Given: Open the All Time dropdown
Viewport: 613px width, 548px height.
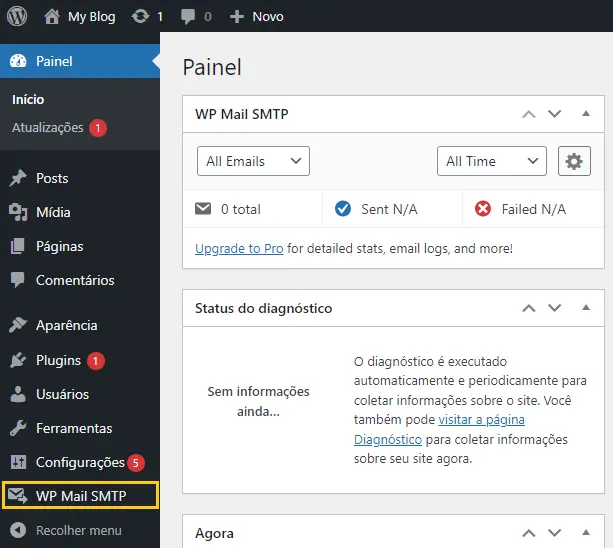Looking at the screenshot, I should pos(491,161).
